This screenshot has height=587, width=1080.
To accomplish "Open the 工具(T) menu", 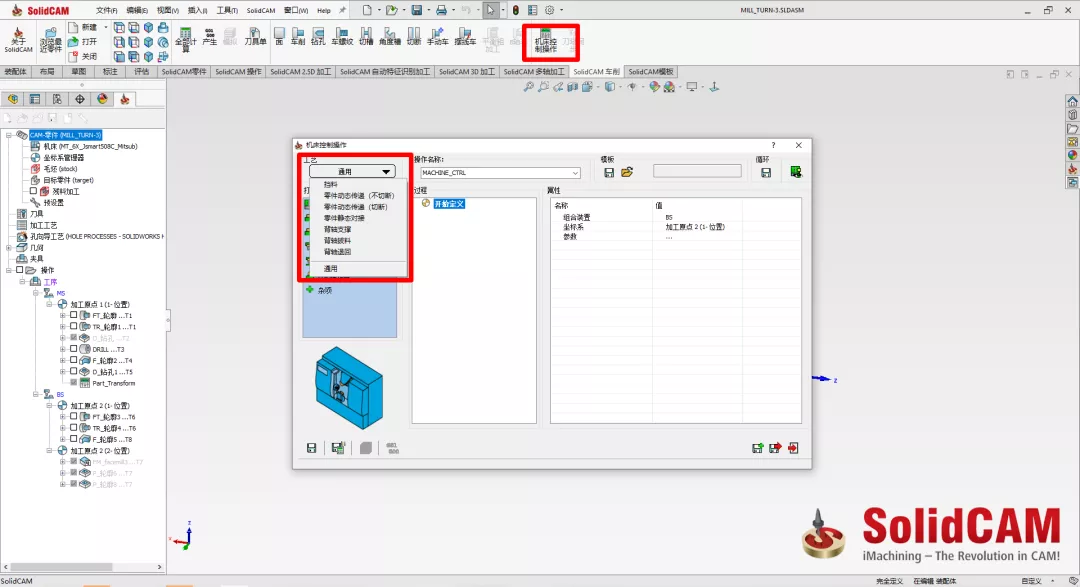I will pyautogui.click(x=227, y=10).
